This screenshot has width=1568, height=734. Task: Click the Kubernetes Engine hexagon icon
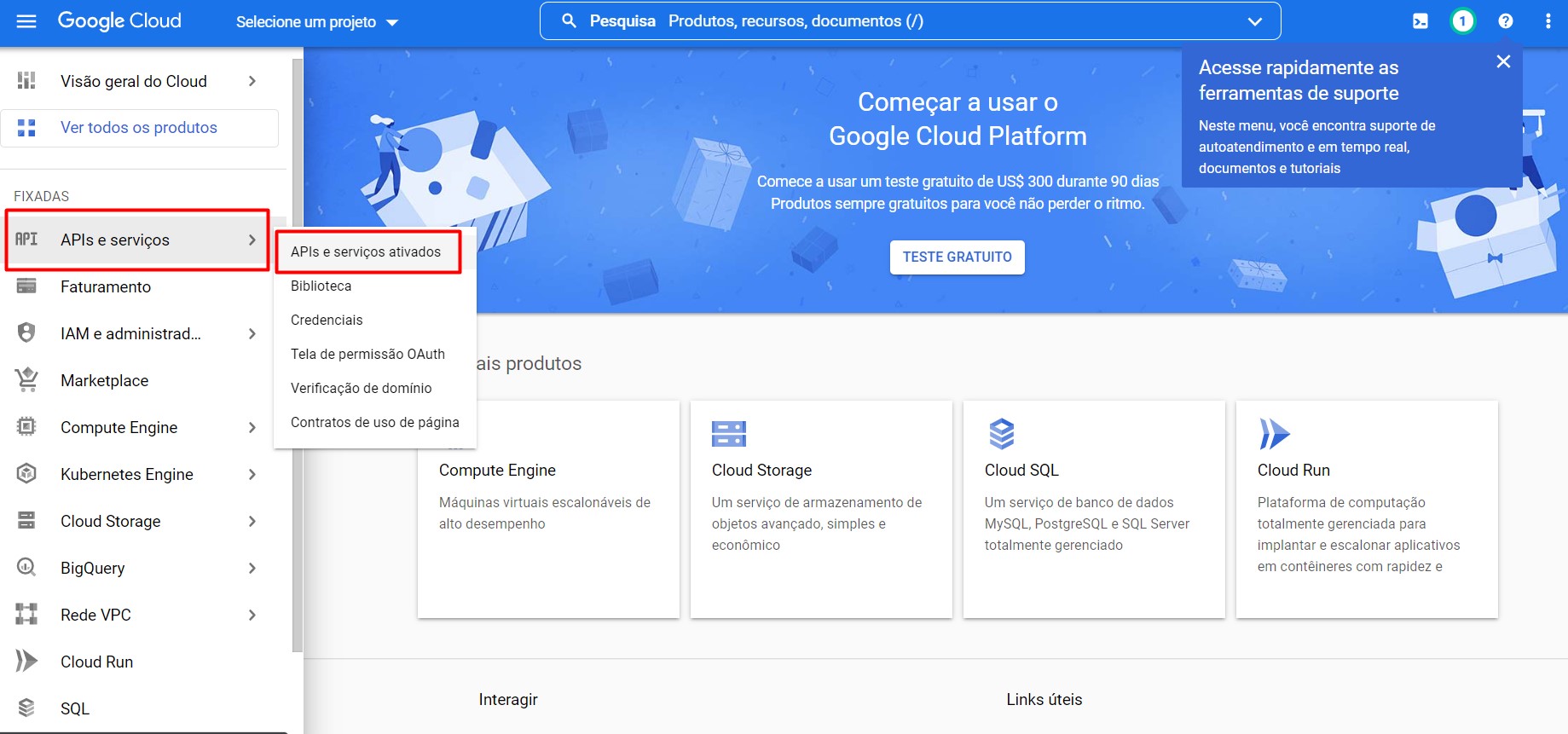pos(26,473)
